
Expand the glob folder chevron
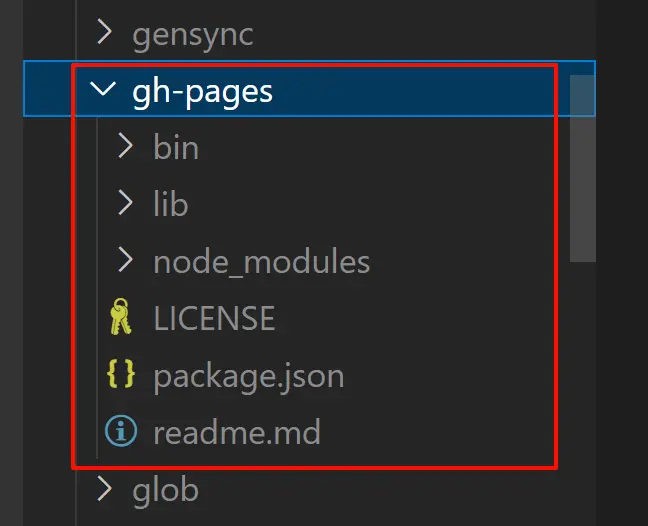104,488
